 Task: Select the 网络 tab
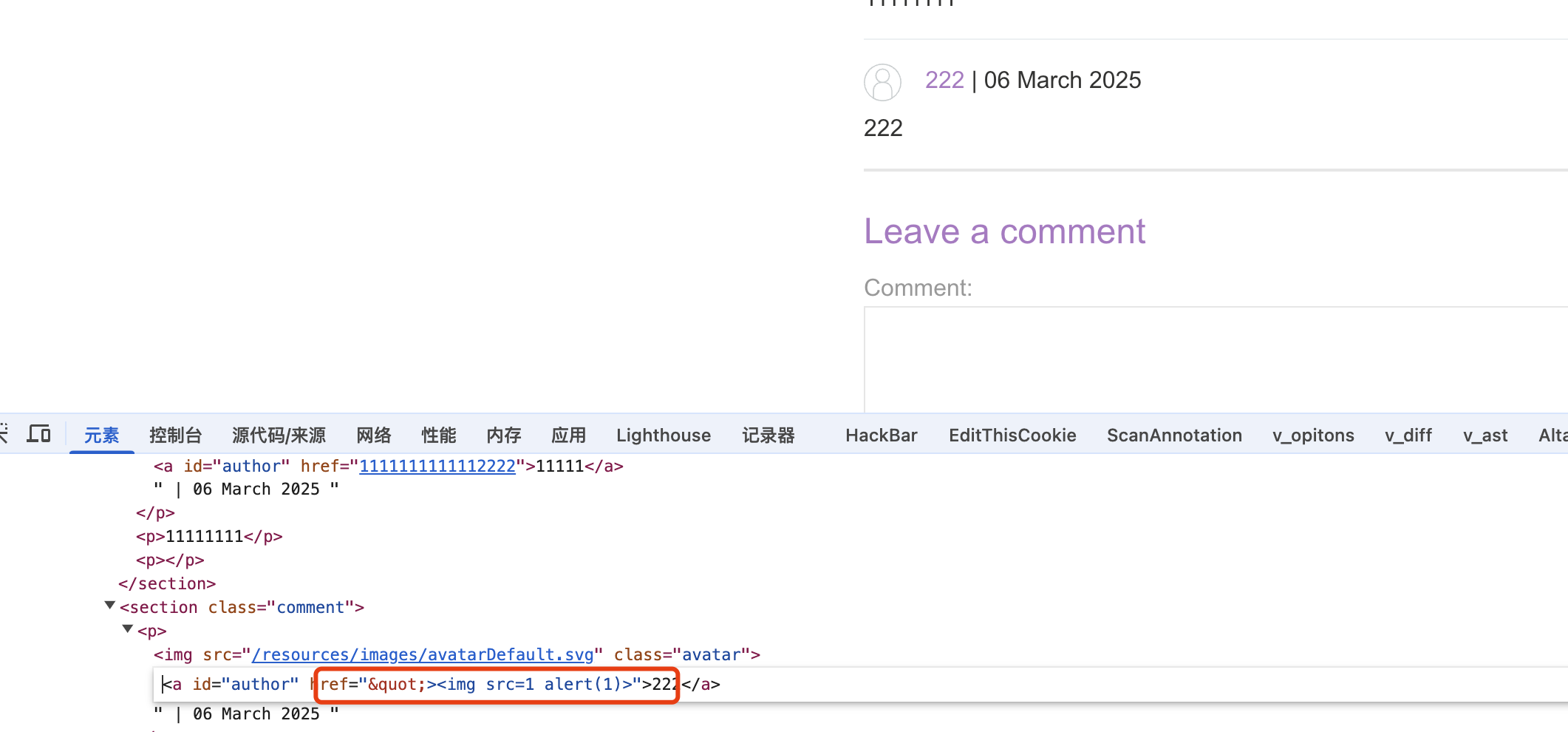pyautogui.click(x=373, y=436)
